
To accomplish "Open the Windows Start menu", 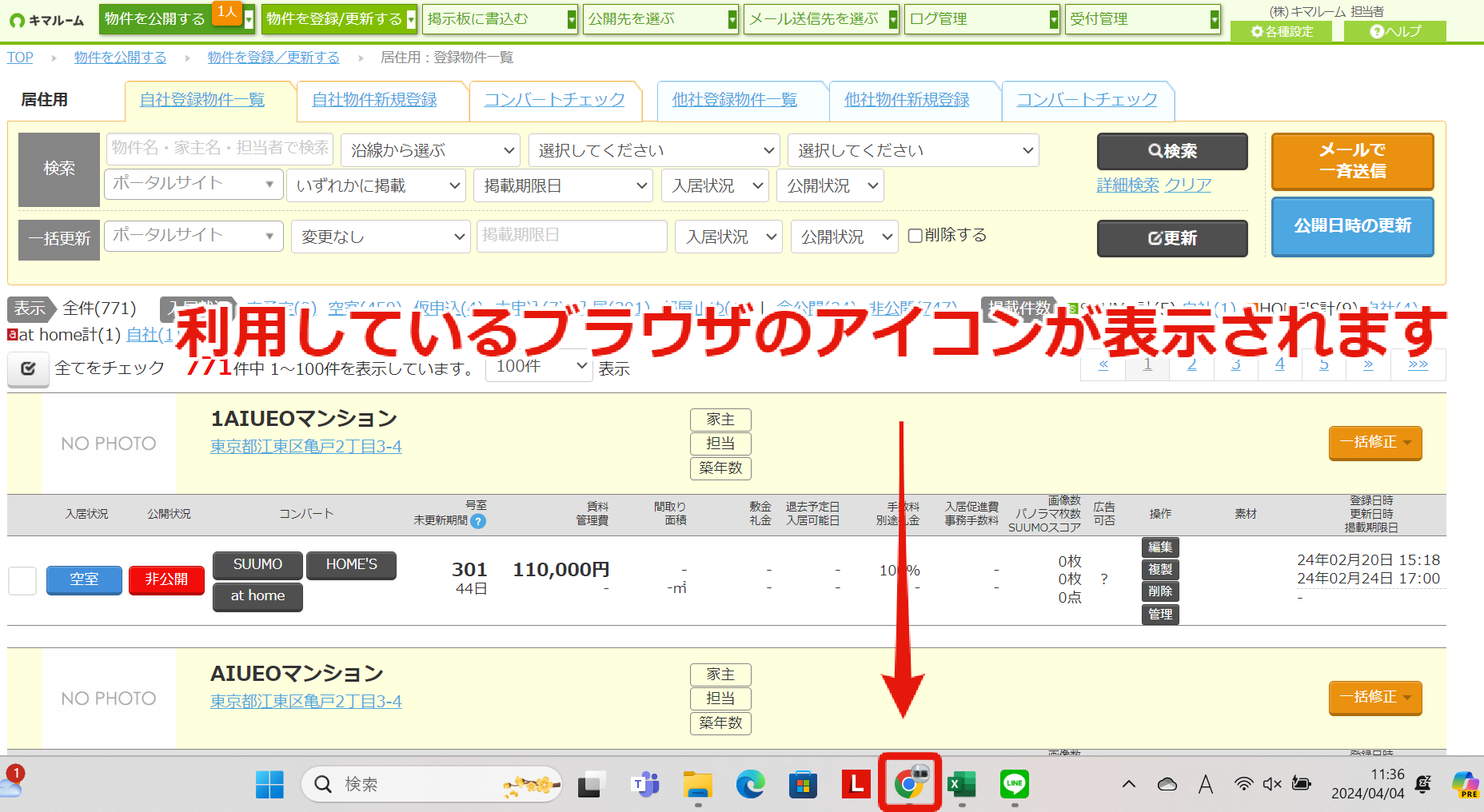I will [x=269, y=785].
